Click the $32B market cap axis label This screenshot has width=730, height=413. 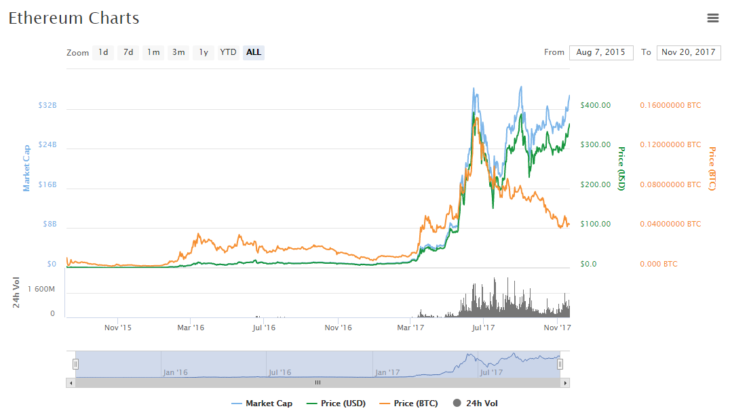47,105
